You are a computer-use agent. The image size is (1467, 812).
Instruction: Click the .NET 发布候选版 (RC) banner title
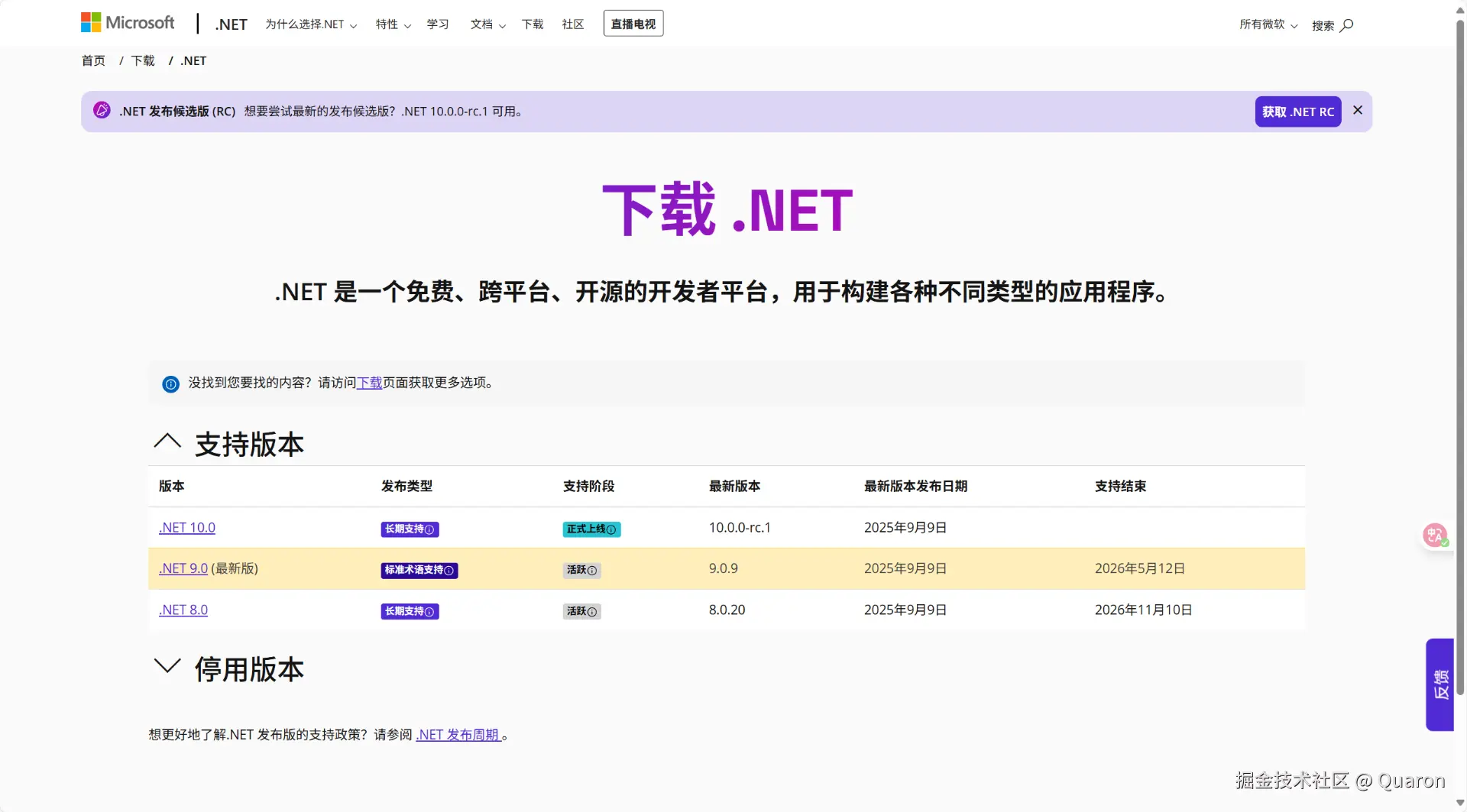point(177,112)
